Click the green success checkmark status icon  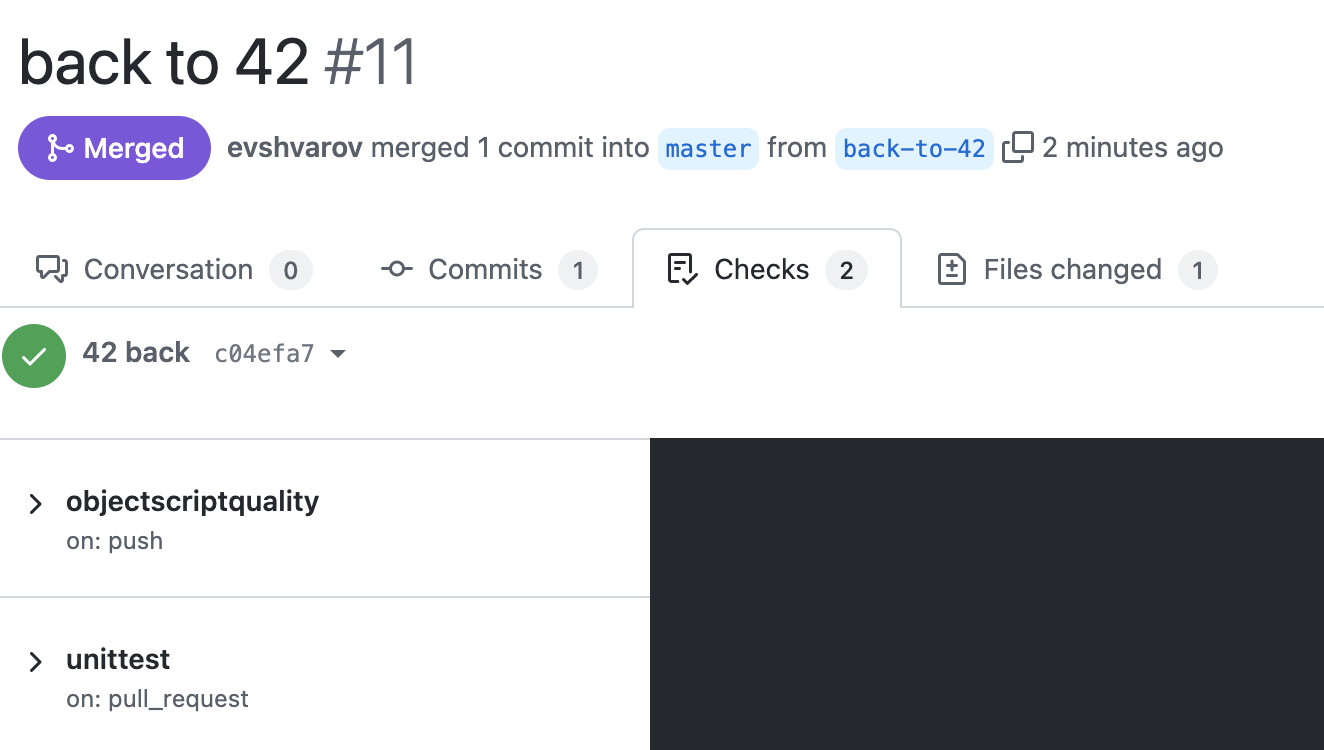[34, 355]
